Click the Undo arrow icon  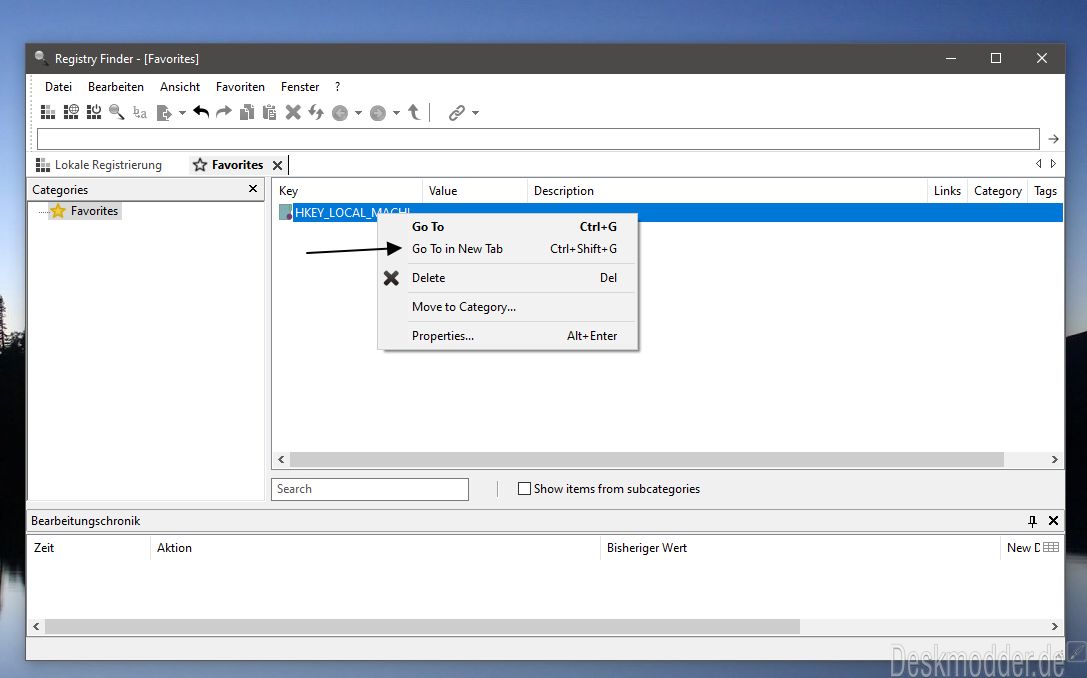(201, 112)
